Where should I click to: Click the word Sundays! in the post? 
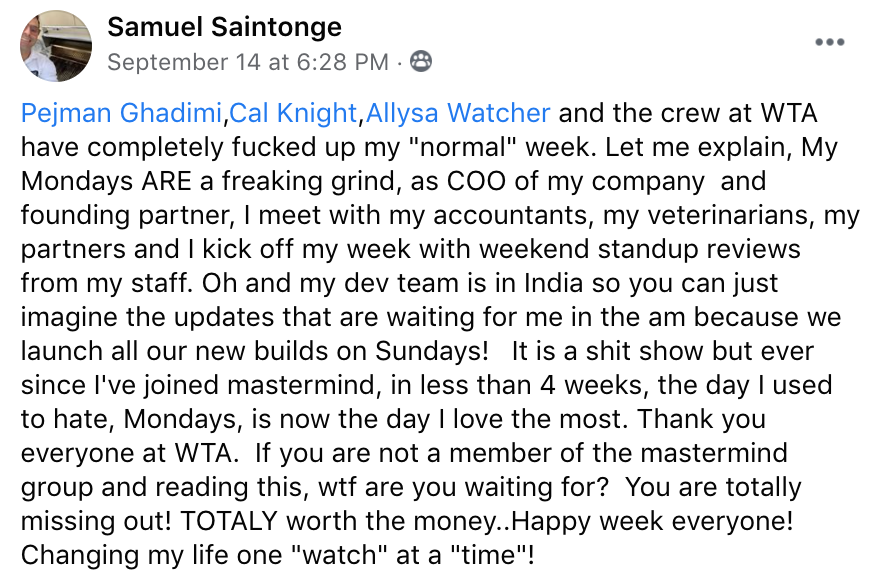432,352
